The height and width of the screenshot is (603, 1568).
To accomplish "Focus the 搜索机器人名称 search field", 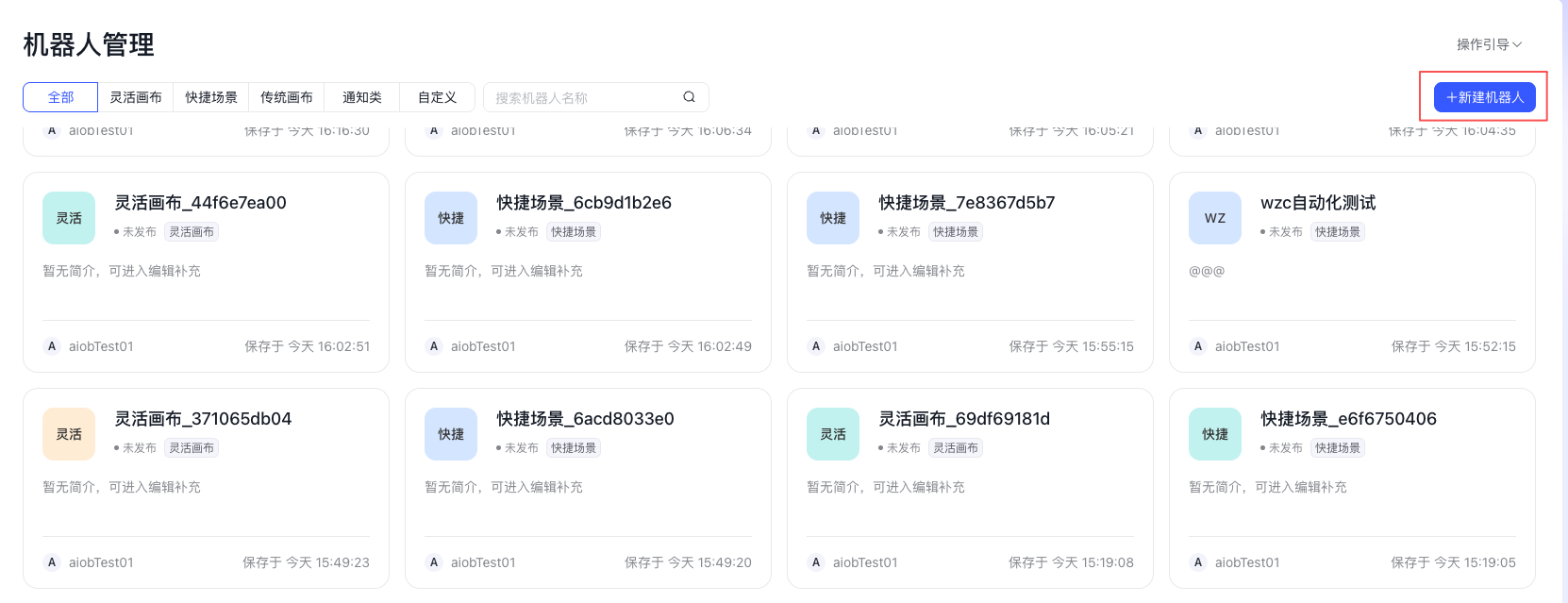I will click(585, 97).
